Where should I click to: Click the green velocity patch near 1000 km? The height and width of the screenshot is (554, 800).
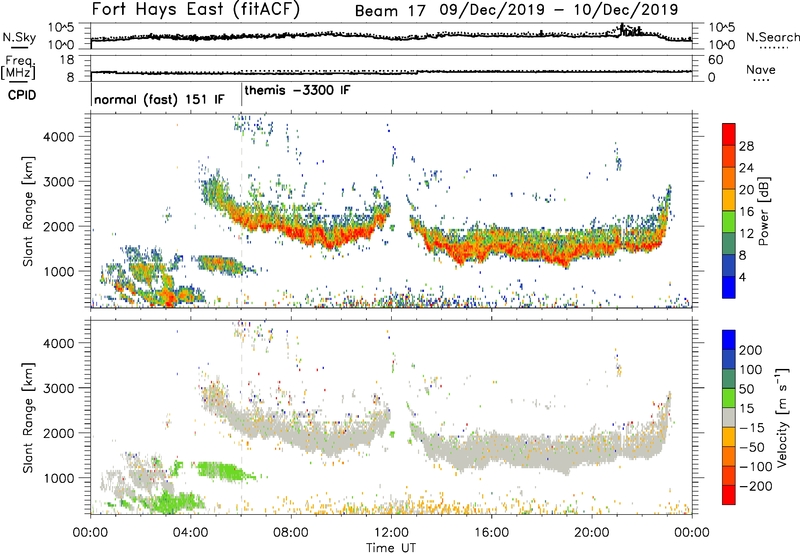click(224, 470)
